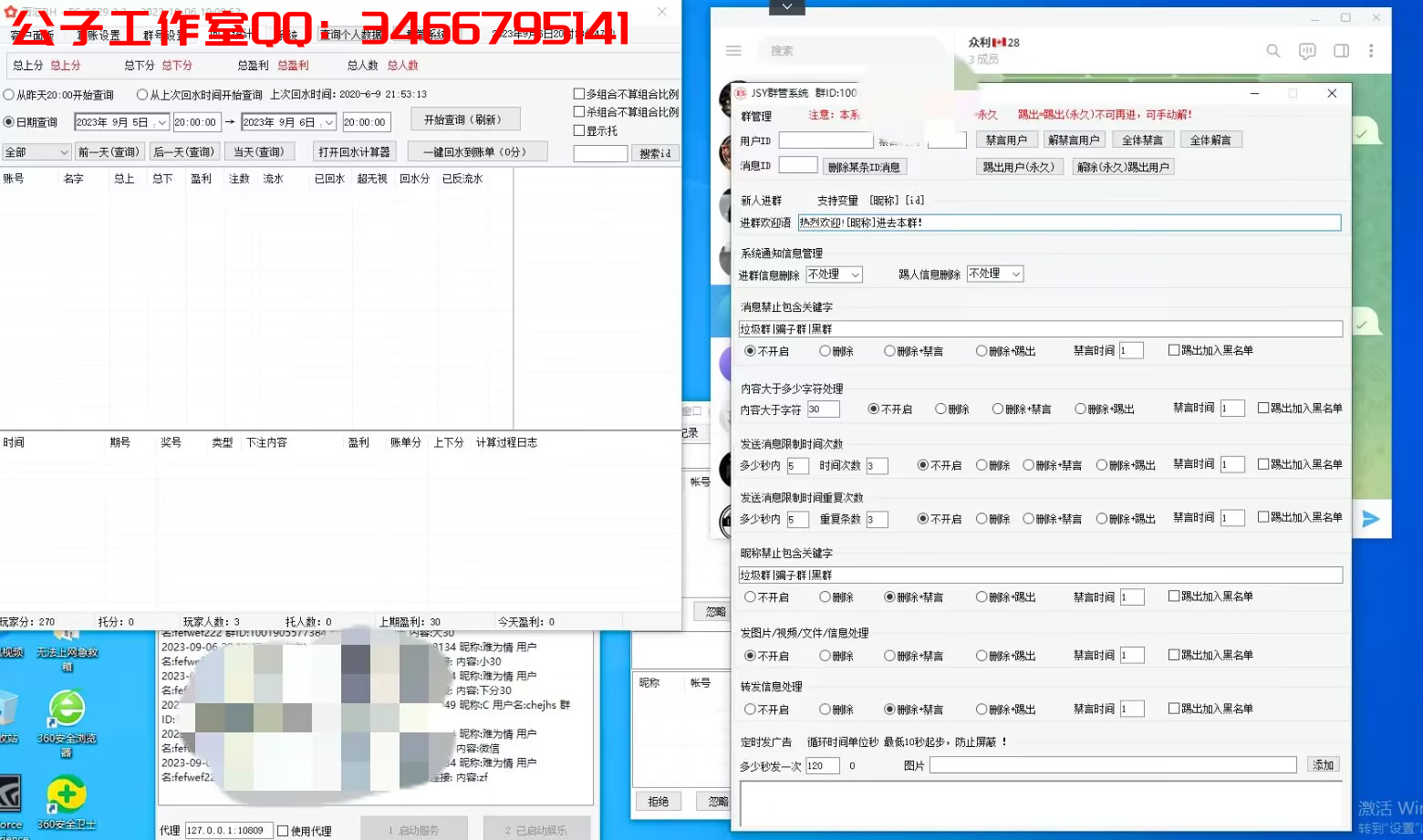The height and width of the screenshot is (840, 1423).
Task: Click 踢出用户(永久) button
Action: point(1019,167)
